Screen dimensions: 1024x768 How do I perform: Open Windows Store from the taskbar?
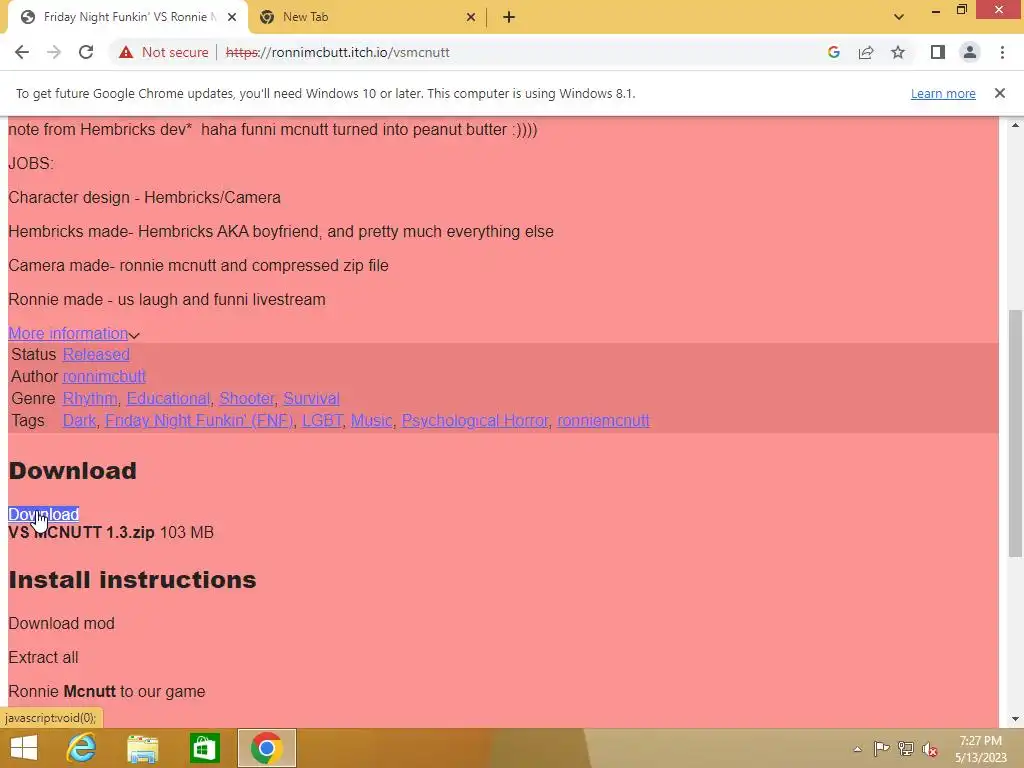[204, 748]
